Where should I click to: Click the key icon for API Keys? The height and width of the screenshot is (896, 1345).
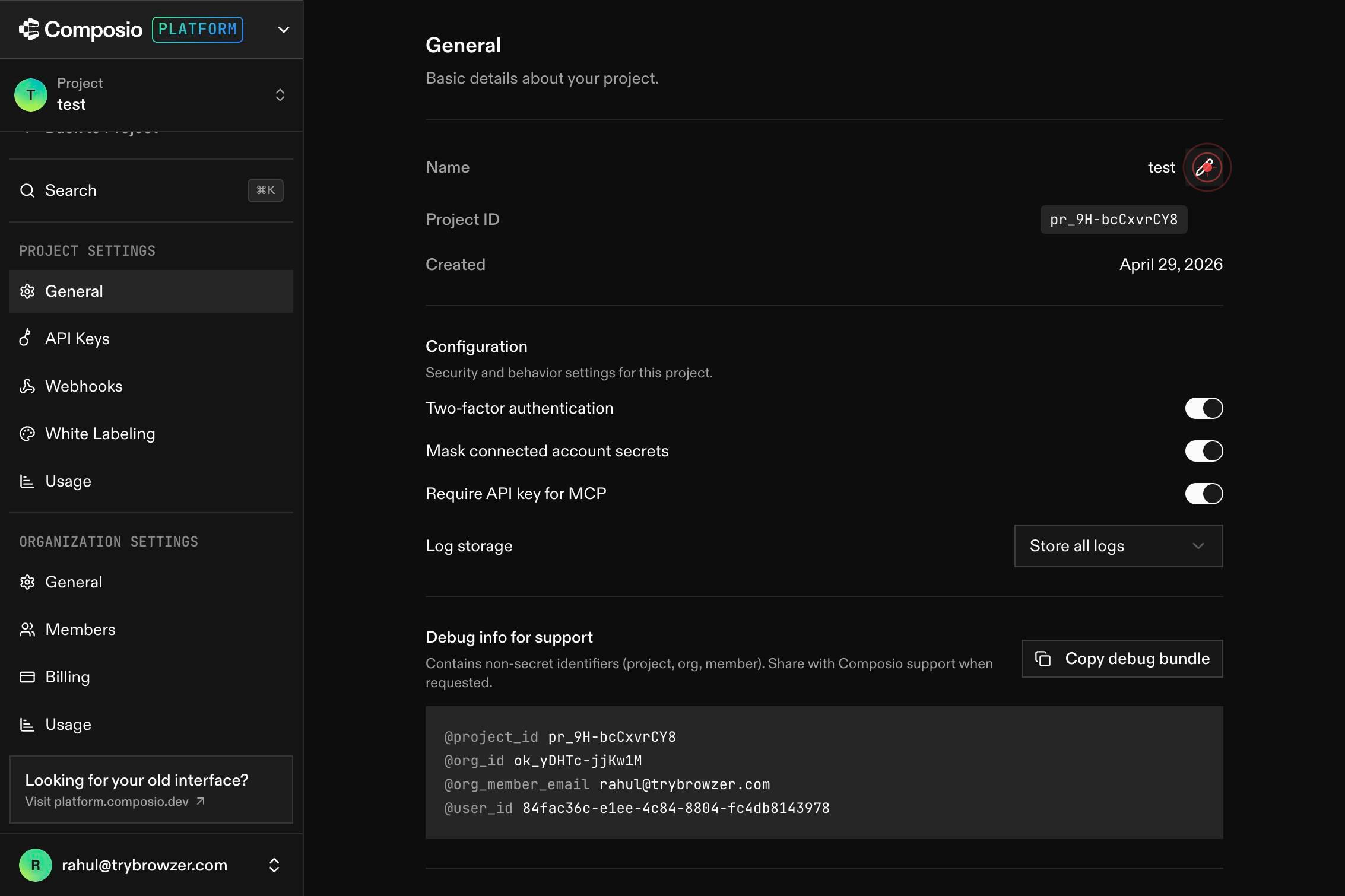(26, 338)
